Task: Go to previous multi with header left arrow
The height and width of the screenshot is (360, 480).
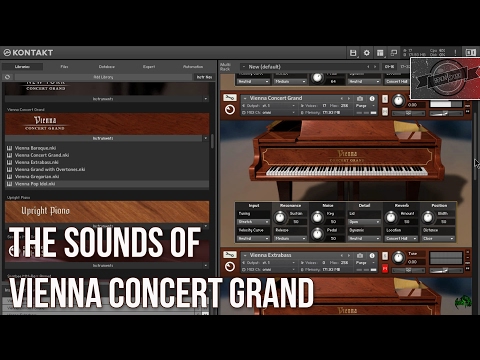Action: click(x=368, y=67)
